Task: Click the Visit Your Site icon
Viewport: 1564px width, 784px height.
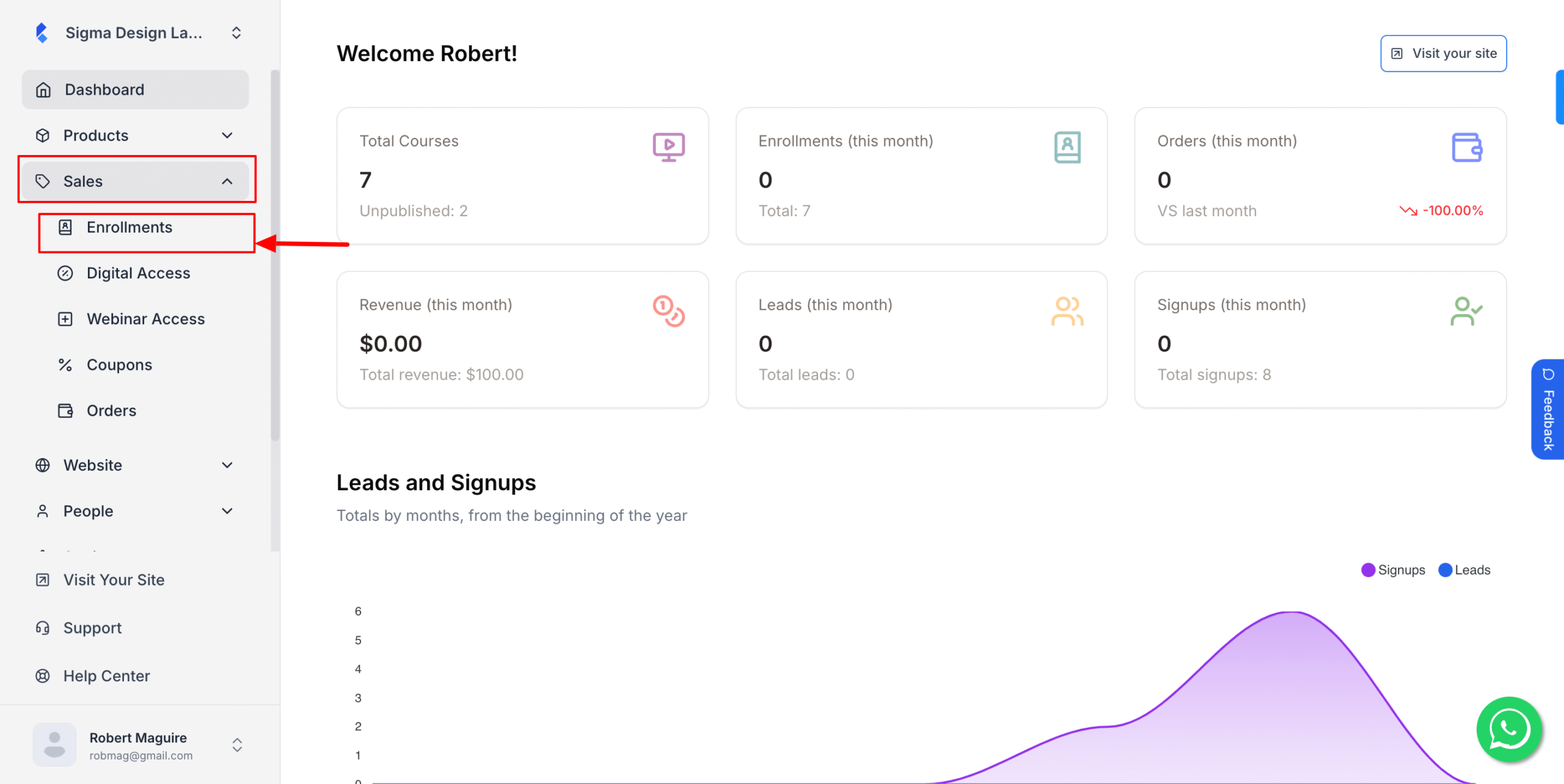Action: tap(42, 580)
